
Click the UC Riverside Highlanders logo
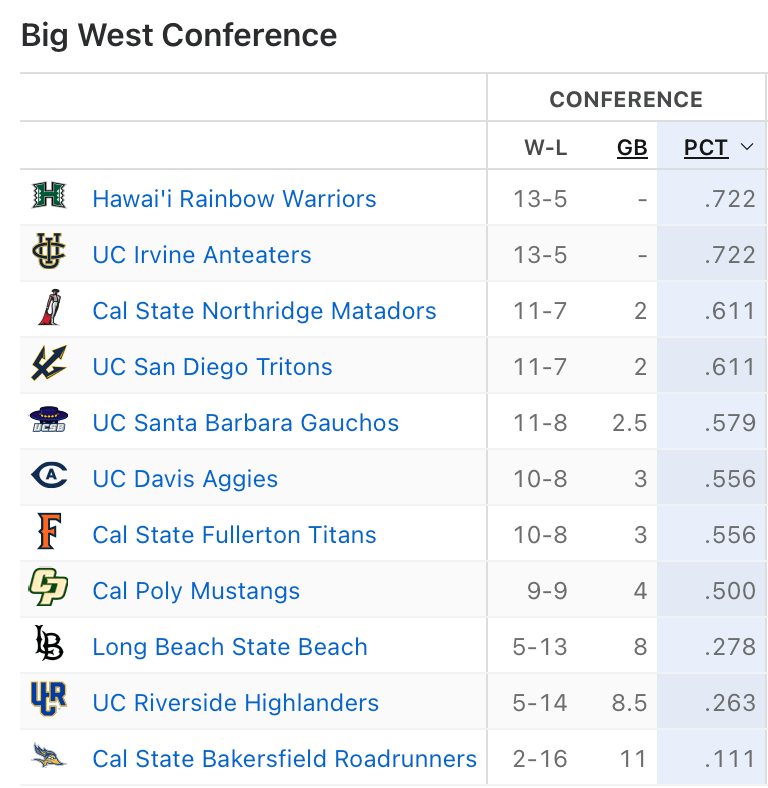tap(48, 702)
